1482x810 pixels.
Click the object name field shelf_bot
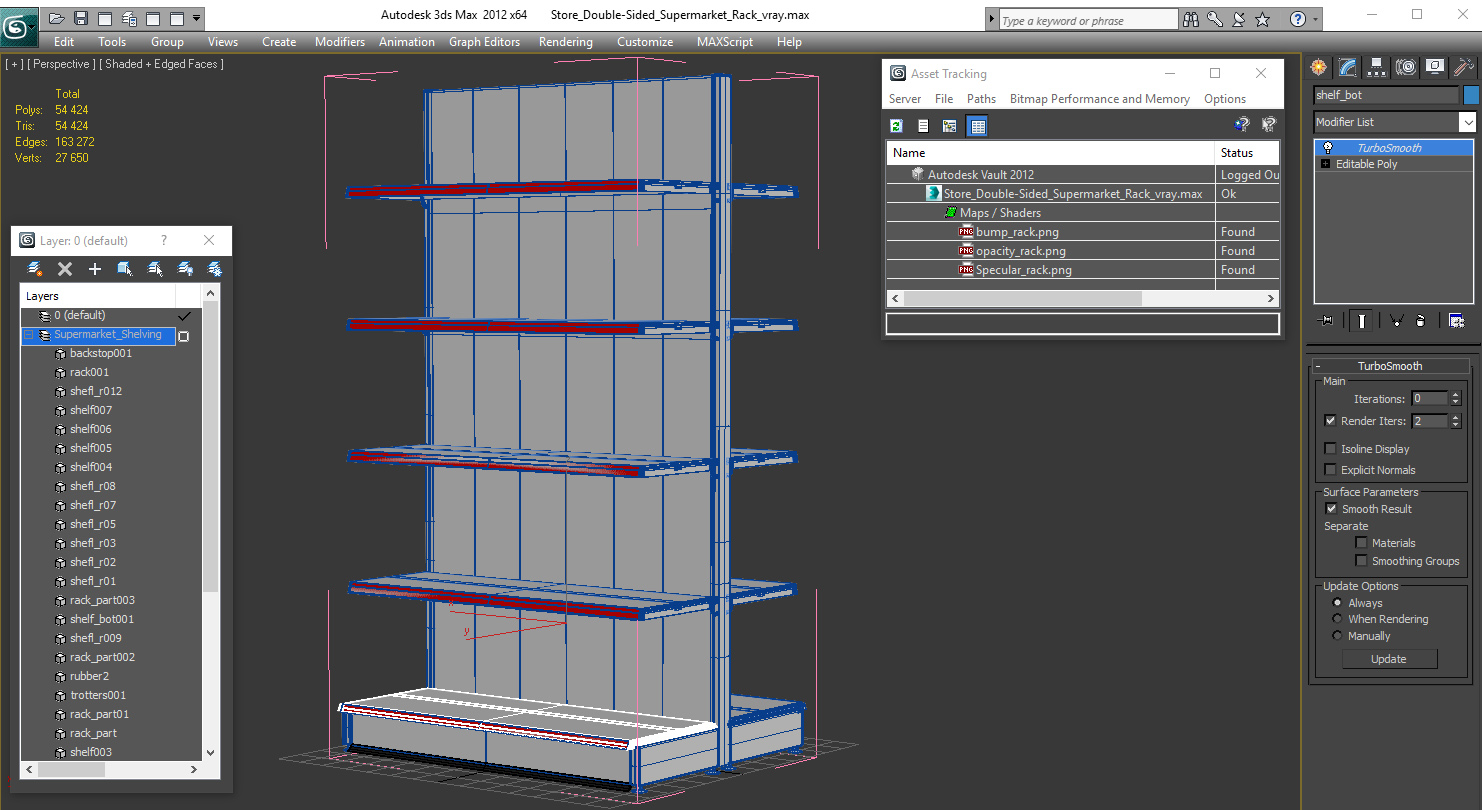(1386, 95)
